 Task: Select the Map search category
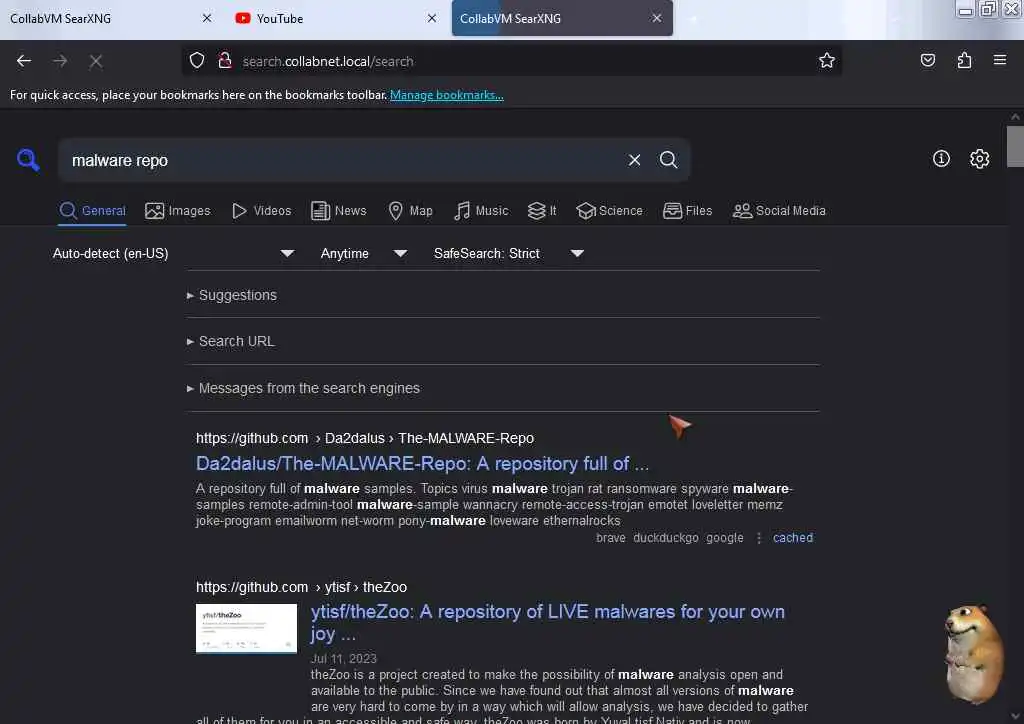pos(410,211)
